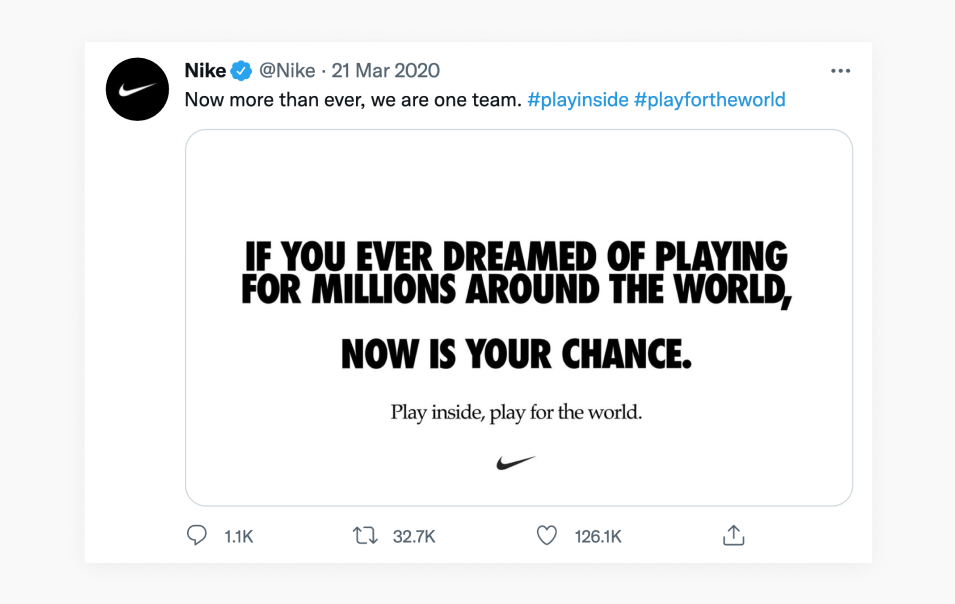This screenshot has height=604, width=955.
Task: Like the tweet with the heart icon
Action: (x=546, y=536)
